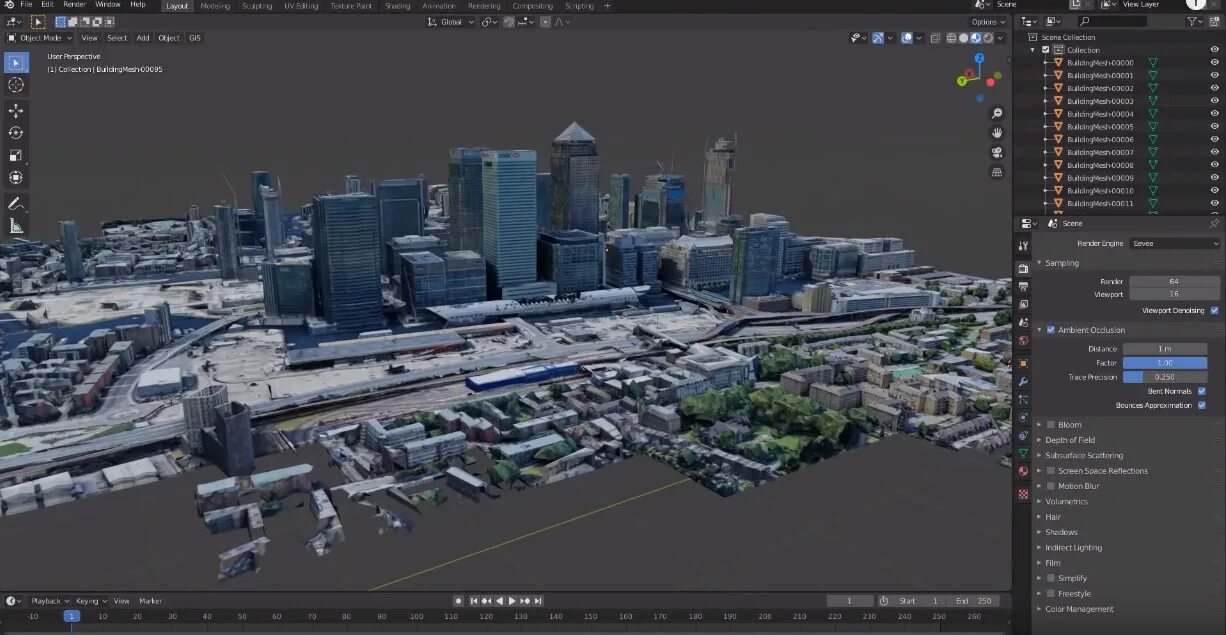
Task: Open the Render Engine dropdown
Action: [x=1175, y=244]
